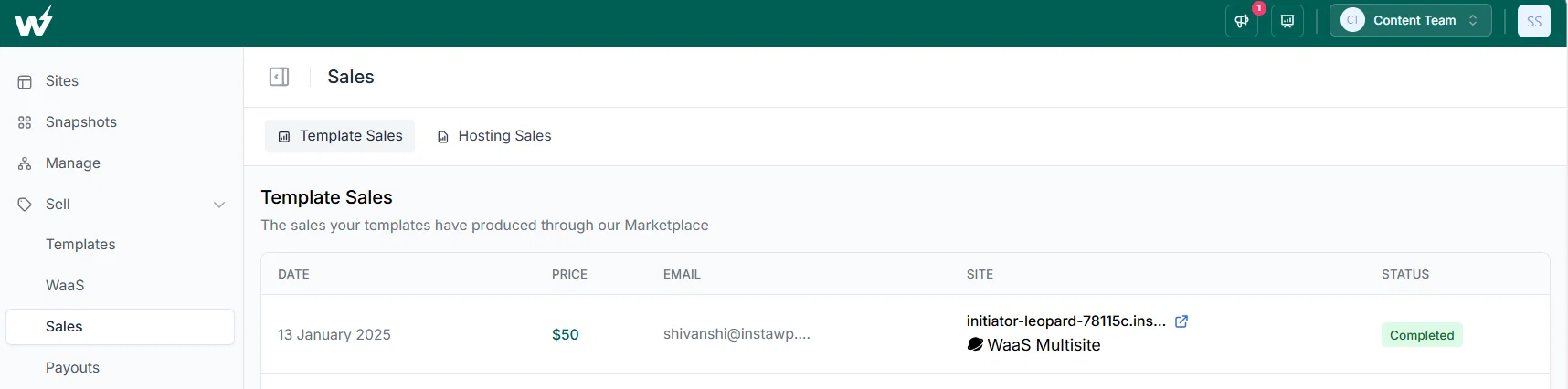Select Sales item in the sidebar
This screenshot has width=1568, height=389.
[120, 327]
